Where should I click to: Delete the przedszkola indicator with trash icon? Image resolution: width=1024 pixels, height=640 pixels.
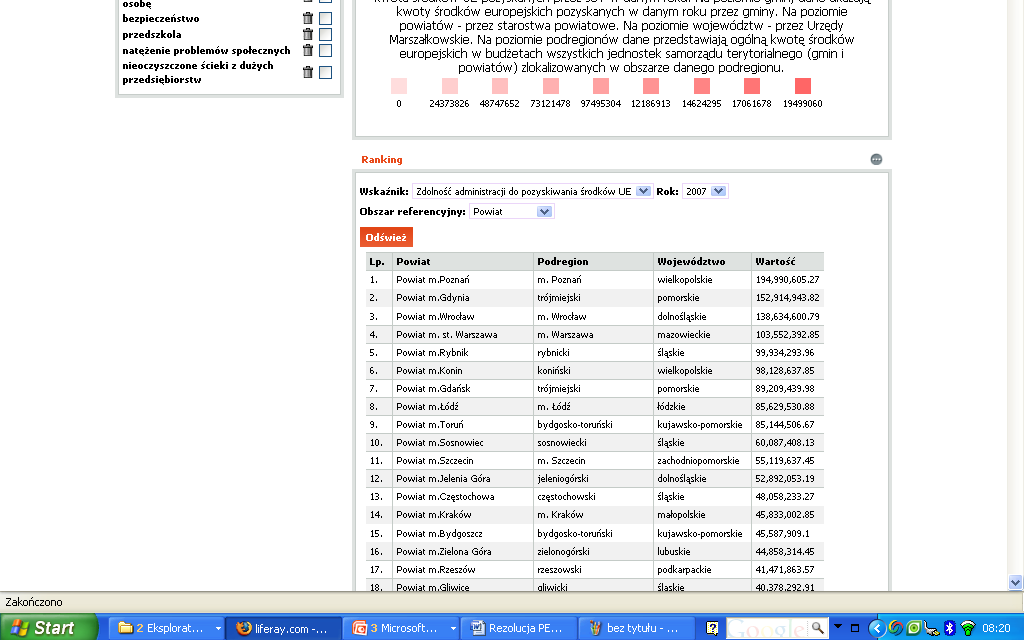coord(308,34)
